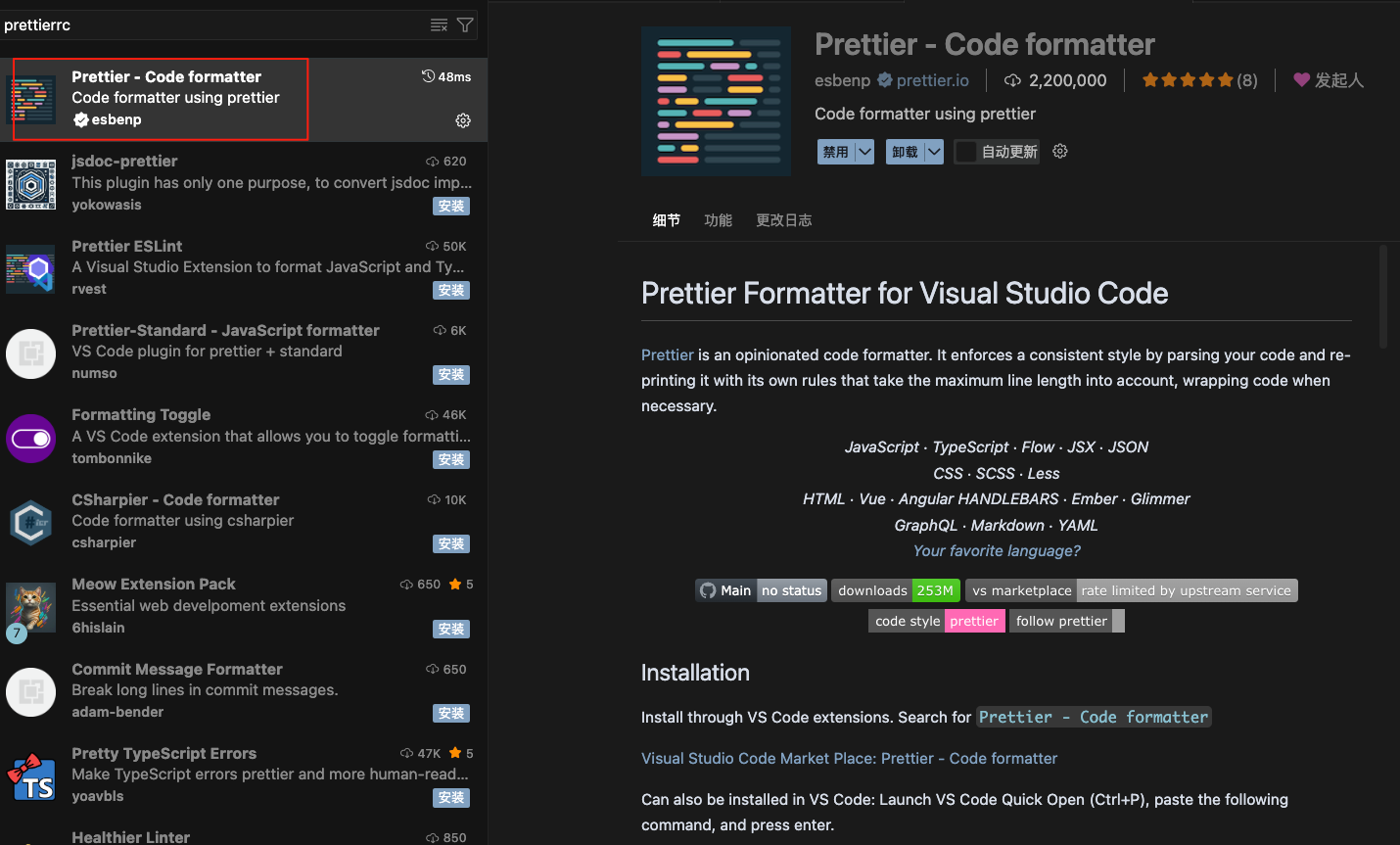Install the Prettier ESLint extension
This screenshot has width=1400, height=845.
pyautogui.click(x=451, y=290)
